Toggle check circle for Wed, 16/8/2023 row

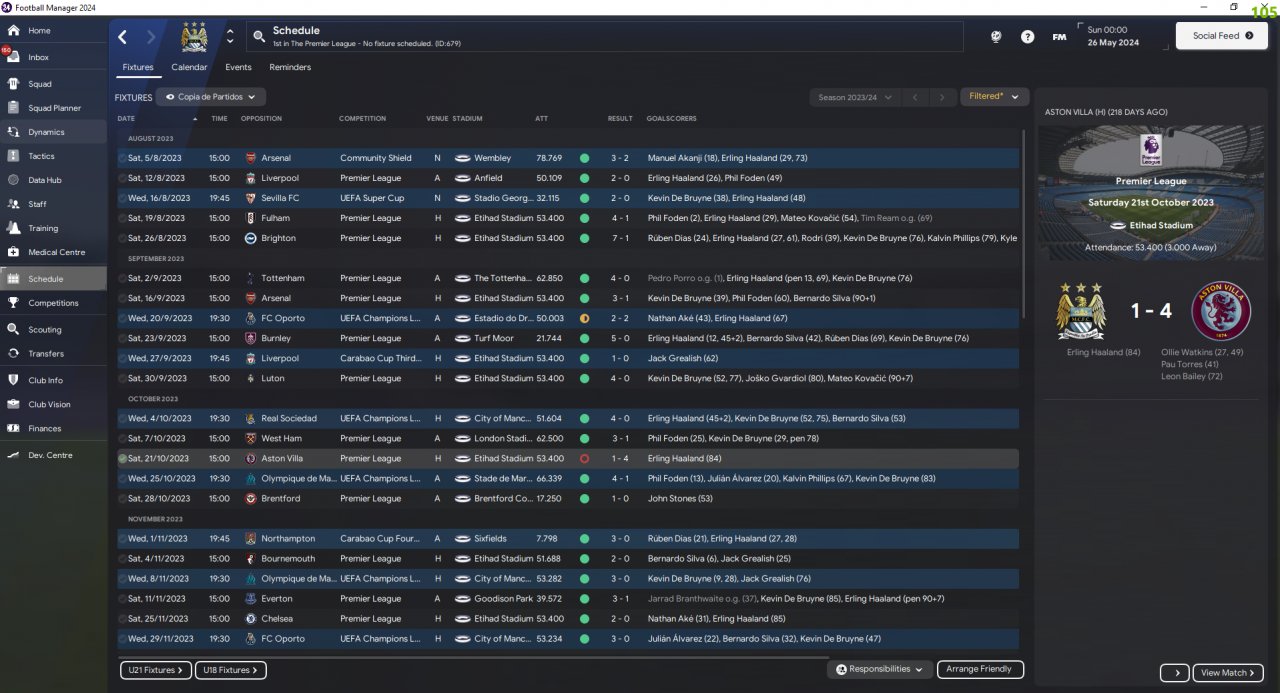[122, 198]
